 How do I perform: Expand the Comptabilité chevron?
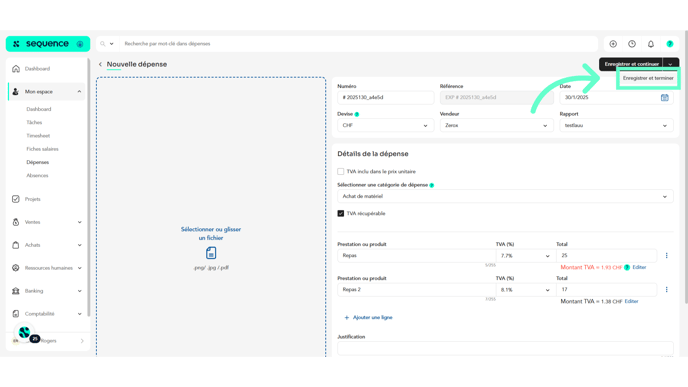coord(79,314)
